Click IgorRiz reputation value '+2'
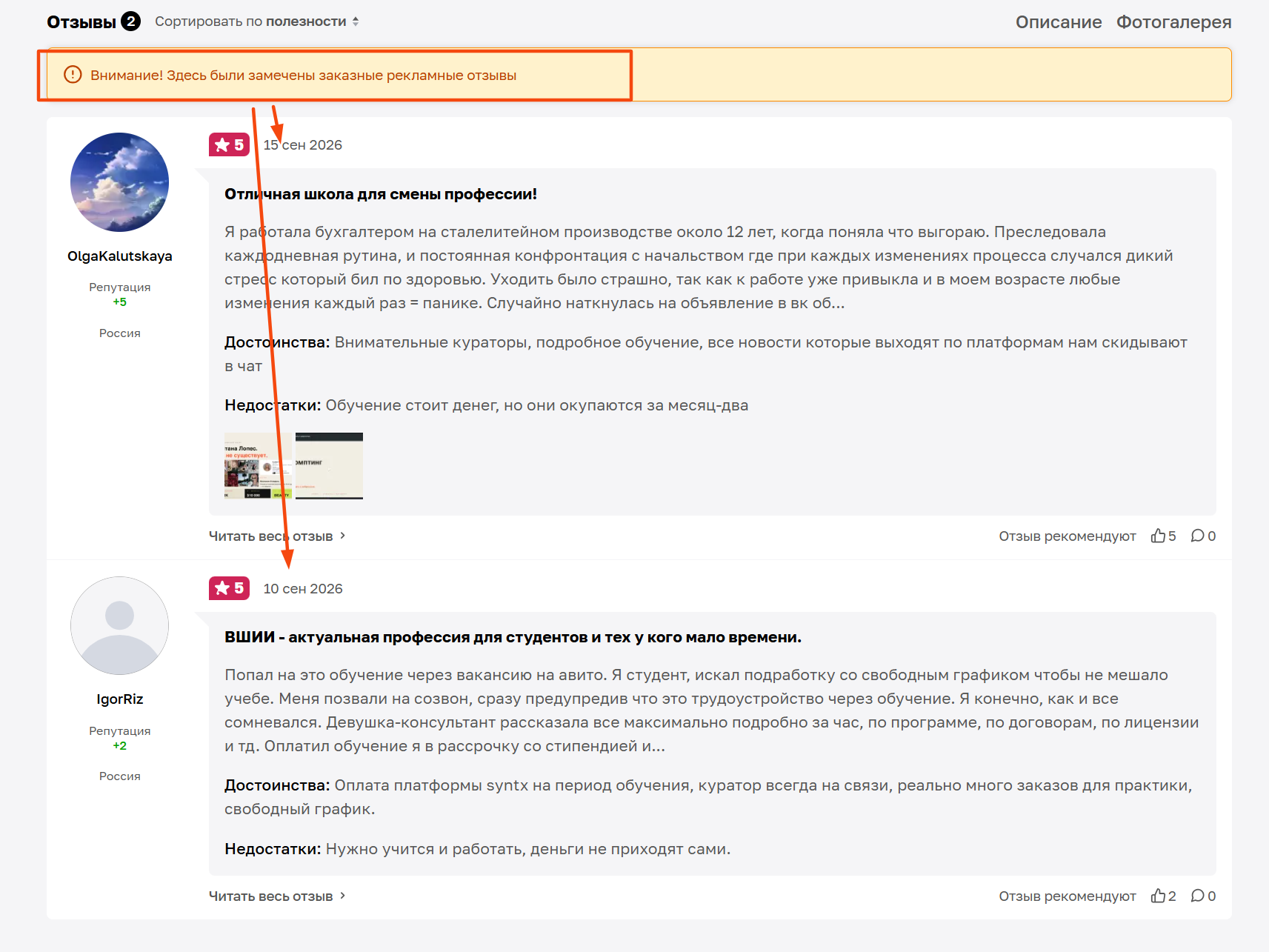 119,745
